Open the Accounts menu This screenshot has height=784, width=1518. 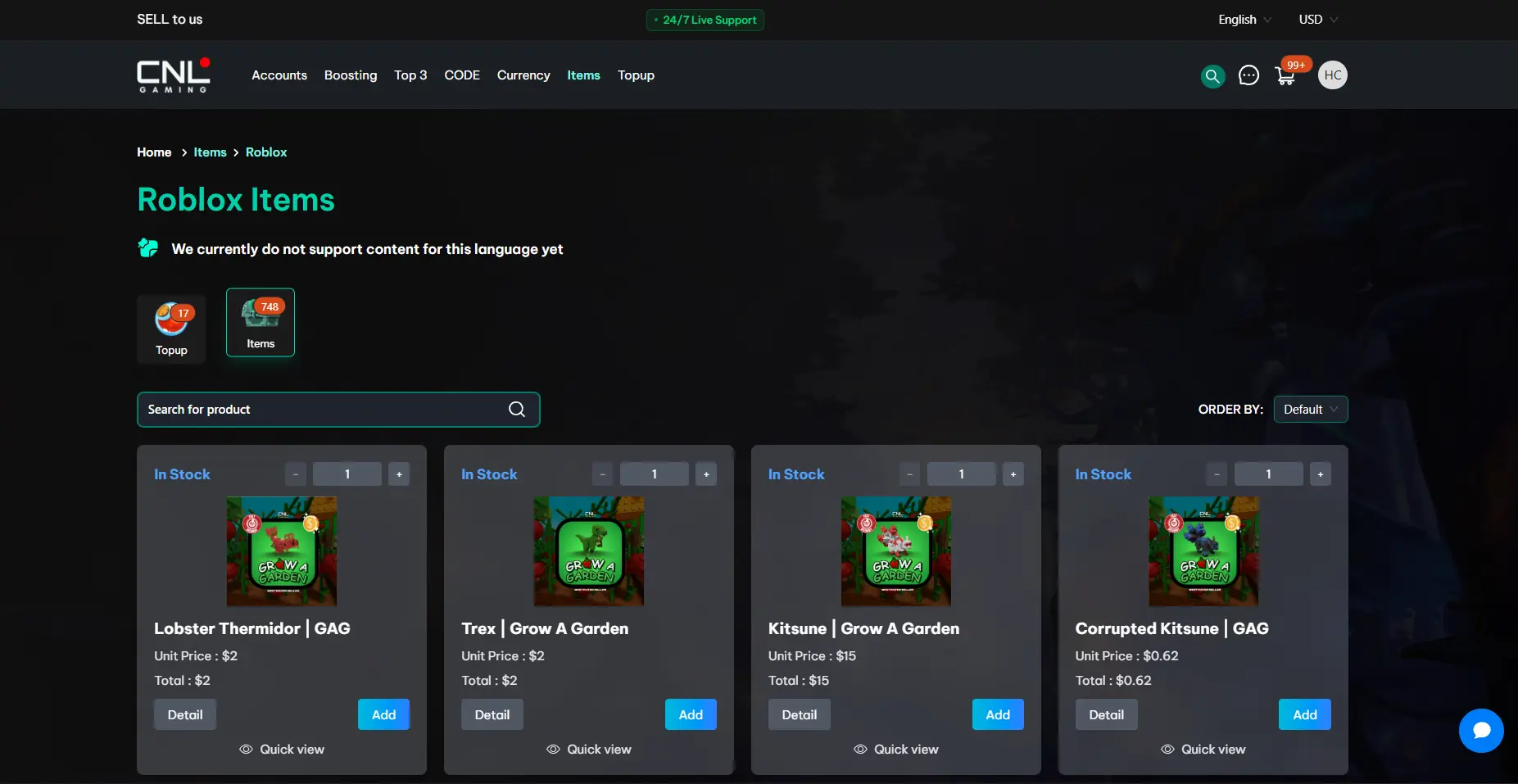coord(279,75)
